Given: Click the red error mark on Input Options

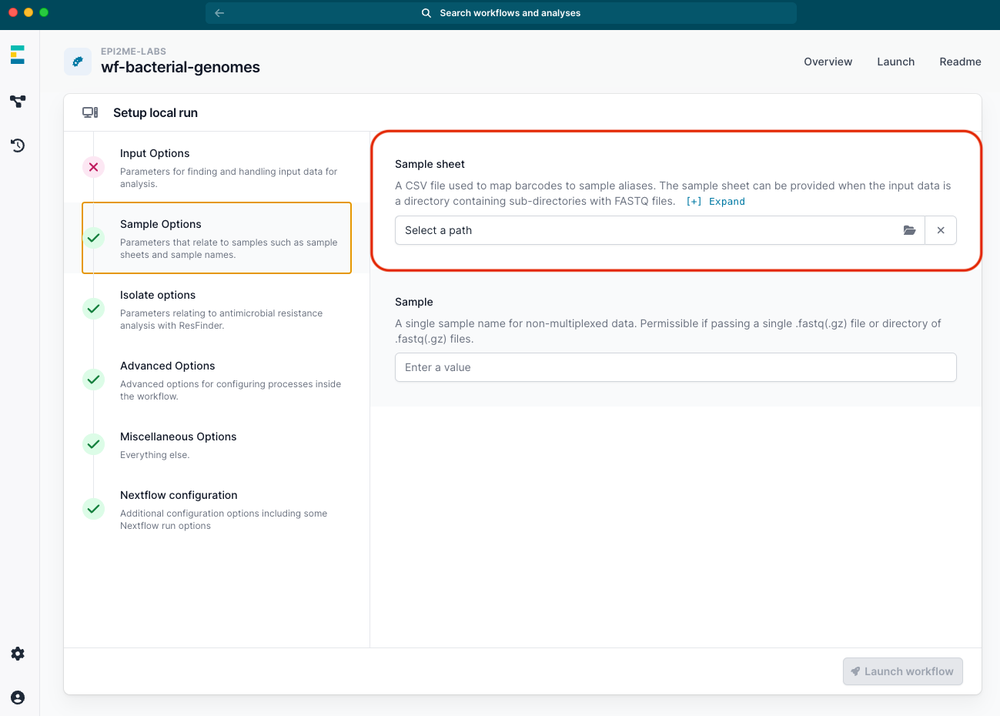Looking at the screenshot, I should click(94, 167).
